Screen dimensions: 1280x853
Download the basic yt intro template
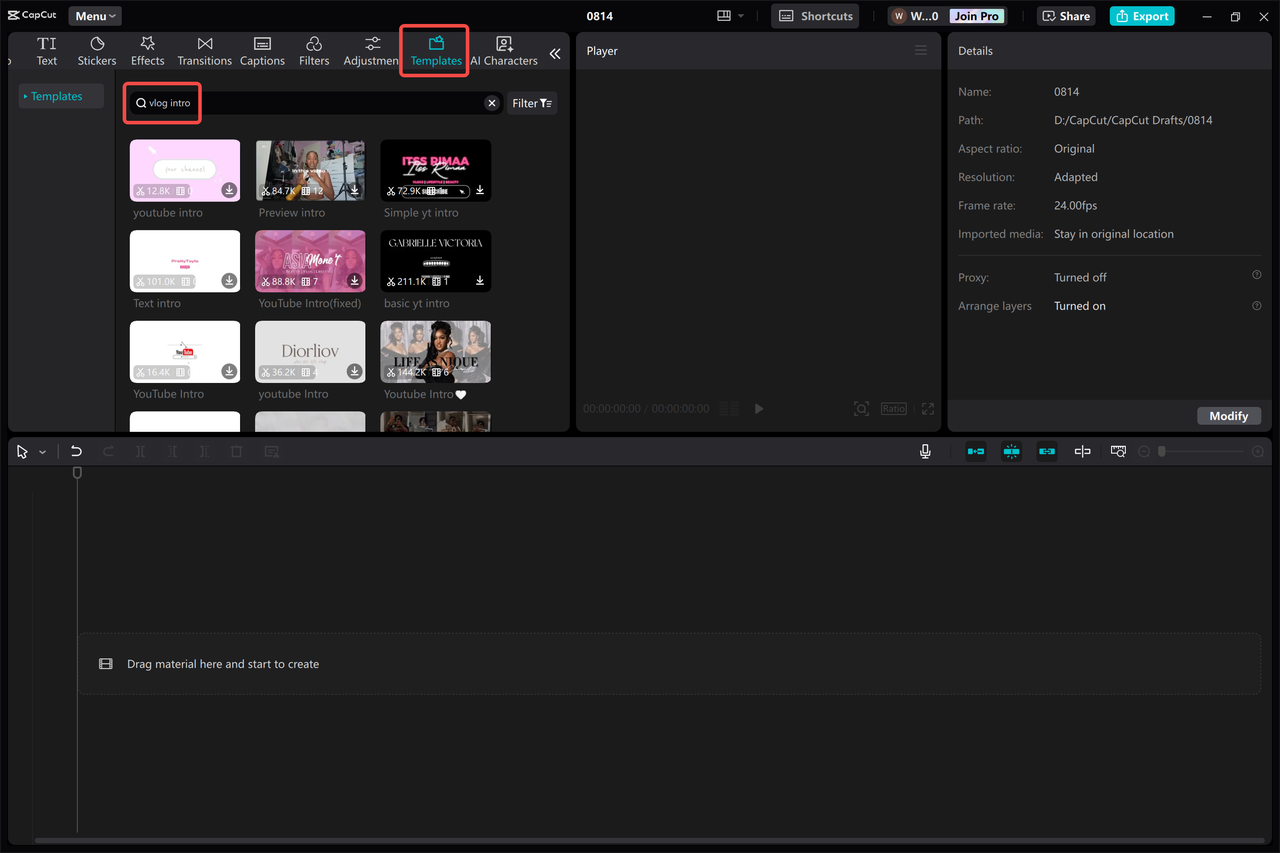(480, 281)
